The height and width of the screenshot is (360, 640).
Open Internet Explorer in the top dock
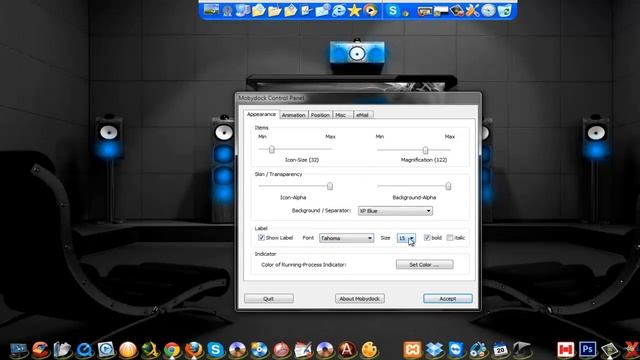338,11
